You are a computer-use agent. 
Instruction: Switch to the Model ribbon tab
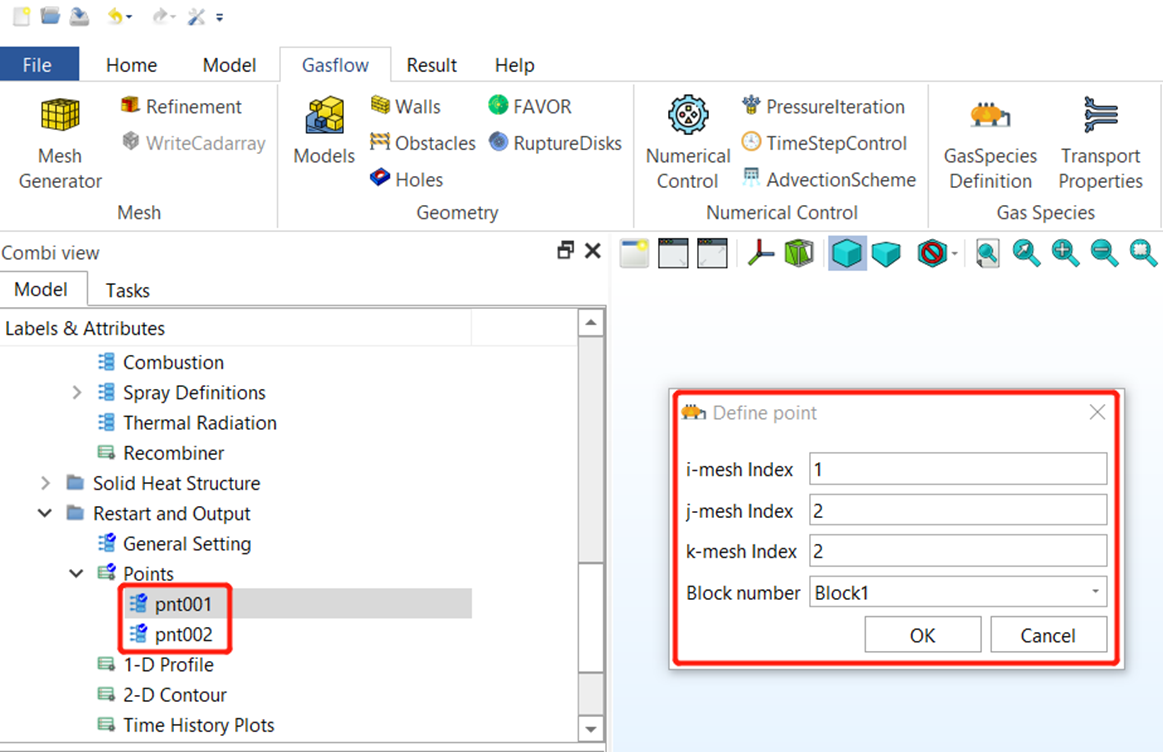(229, 65)
